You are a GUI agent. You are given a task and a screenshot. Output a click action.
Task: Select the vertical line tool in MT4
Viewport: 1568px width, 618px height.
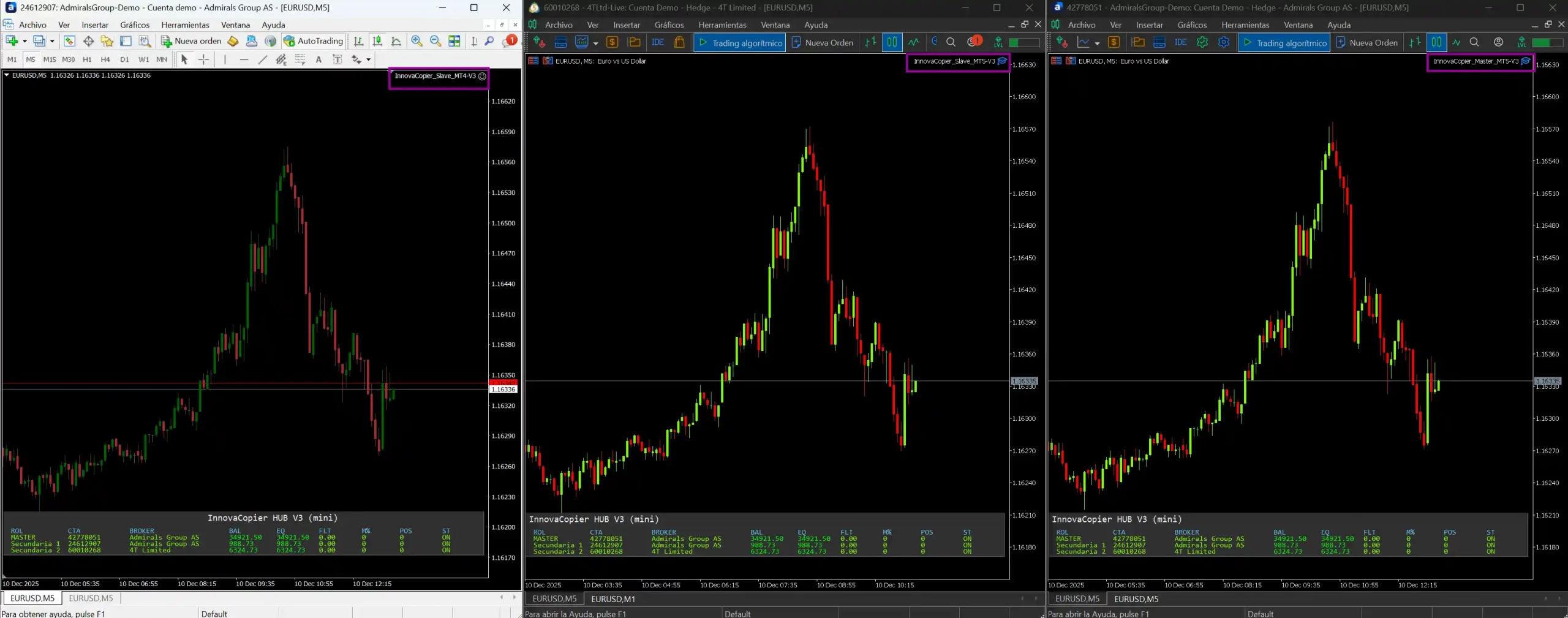pos(225,59)
